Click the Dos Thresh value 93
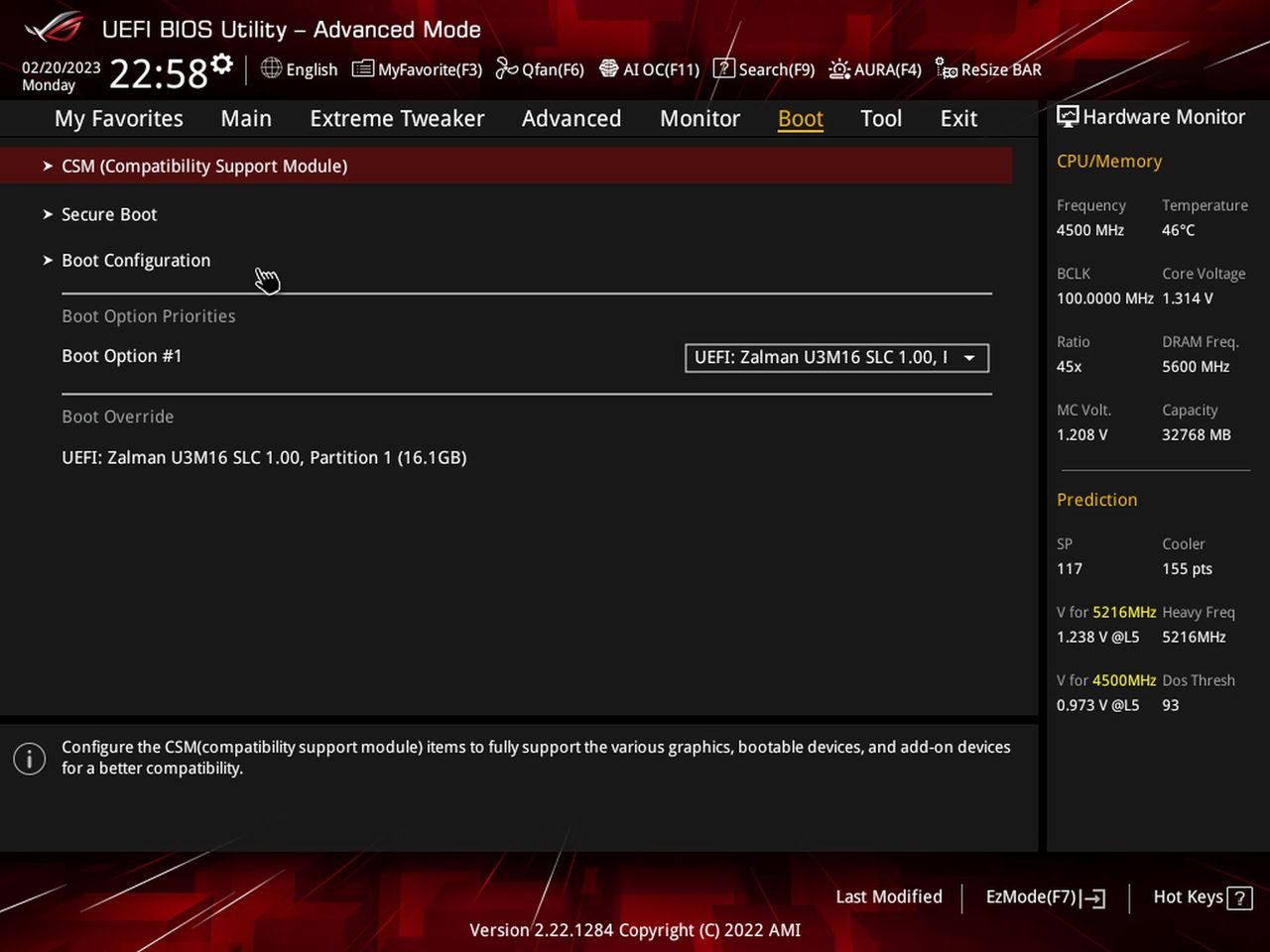The height and width of the screenshot is (952, 1270). pyautogui.click(x=1171, y=706)
